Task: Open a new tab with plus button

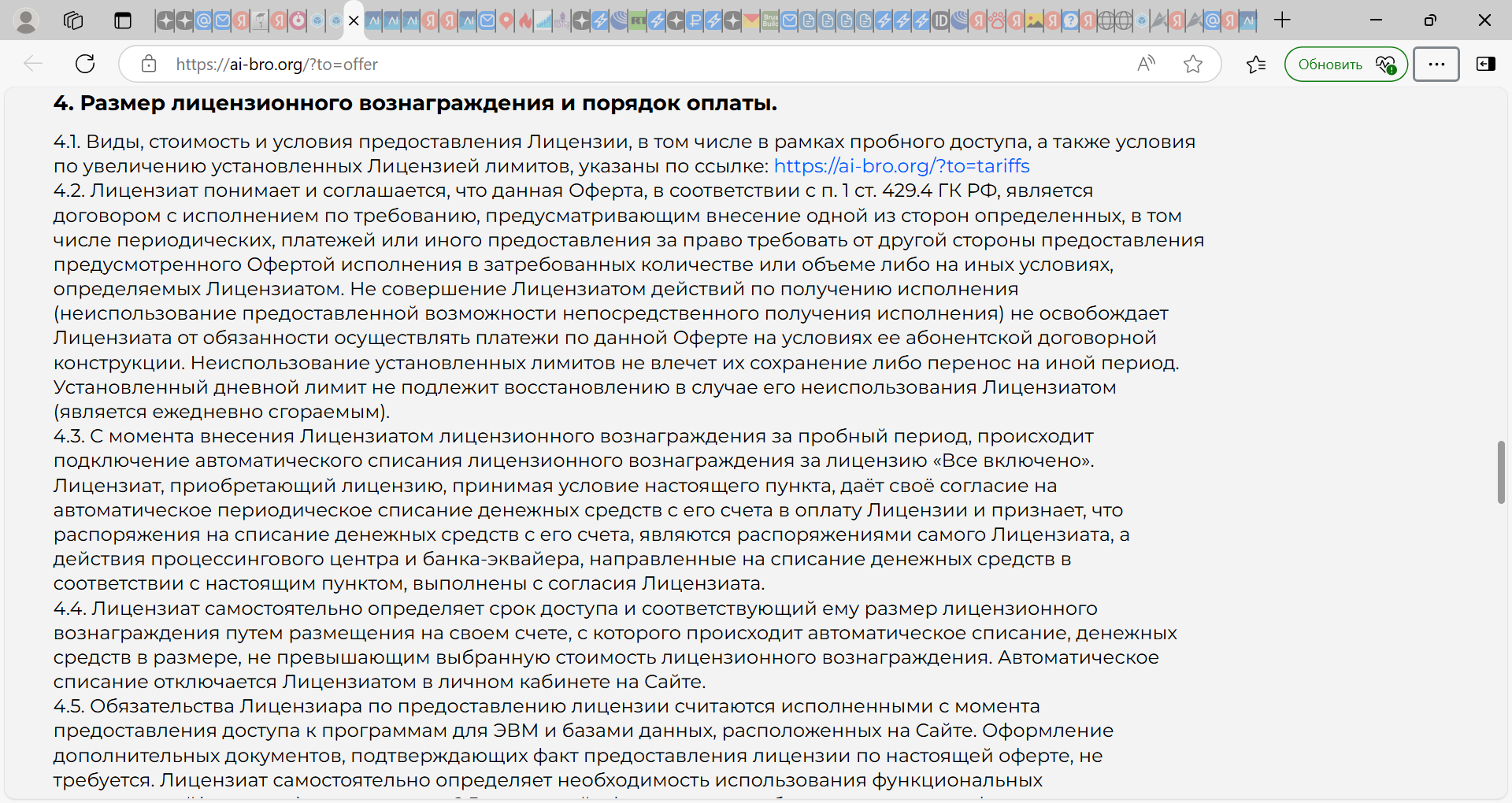Action: (x=1282, y=20)
